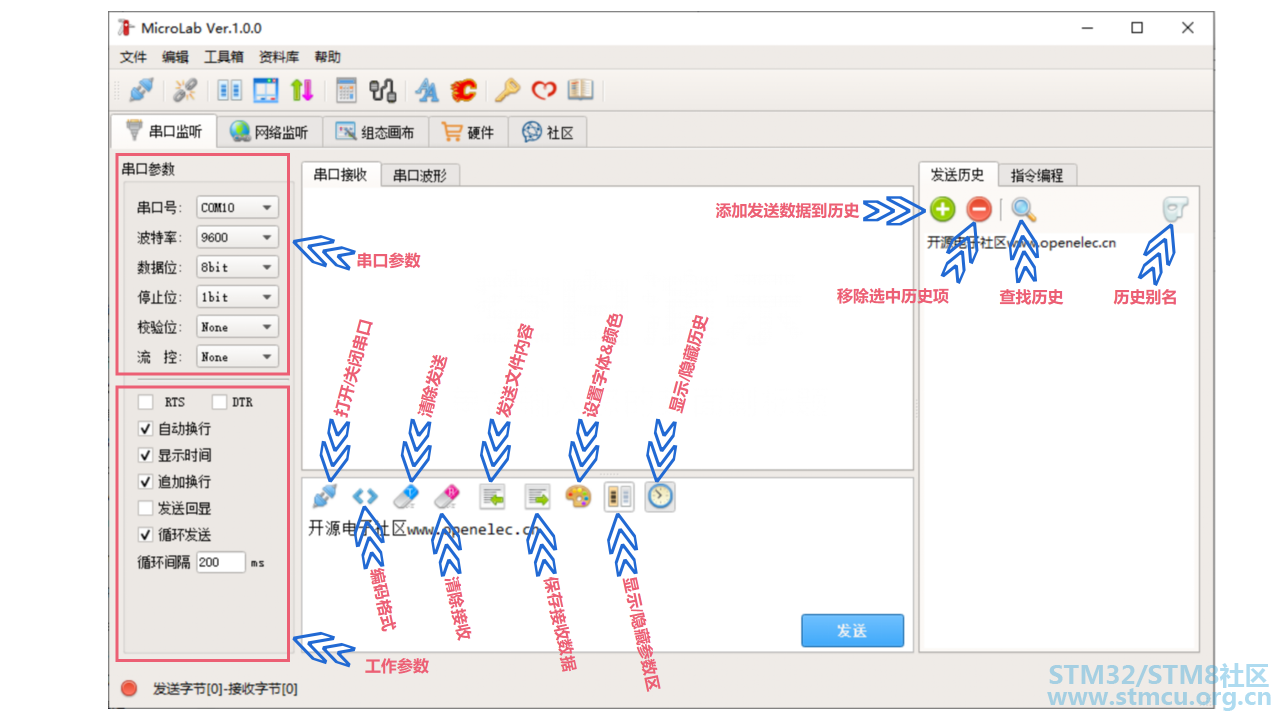Click the send text area containing 开源电子社区

(x=608, y=564)
